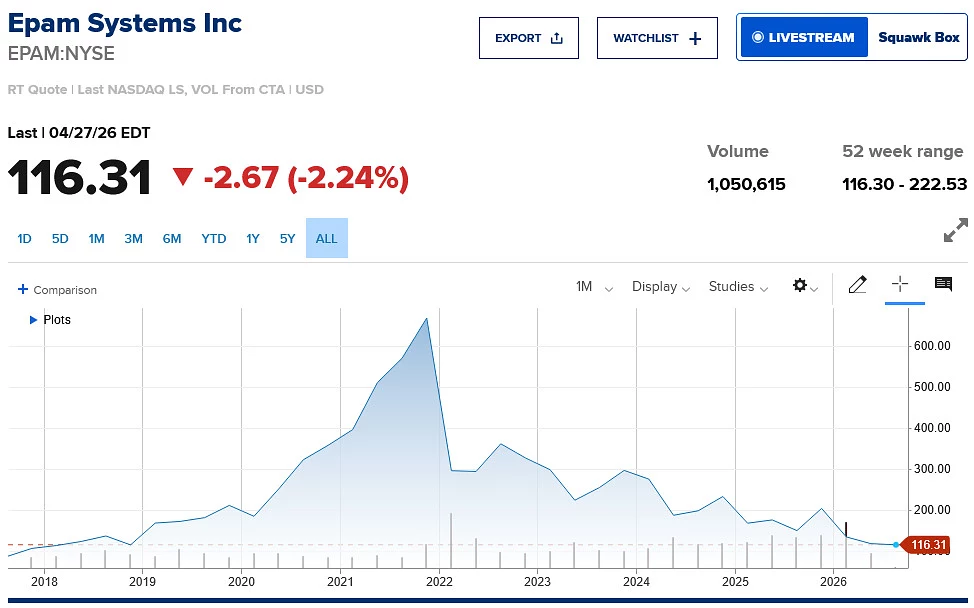Open the Display dropdown
Screen dimensions: 974x608
661,287
